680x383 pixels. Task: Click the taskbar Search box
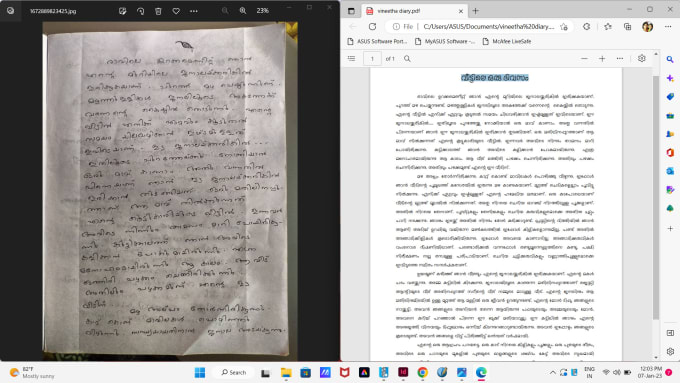[x=233, y=372]
